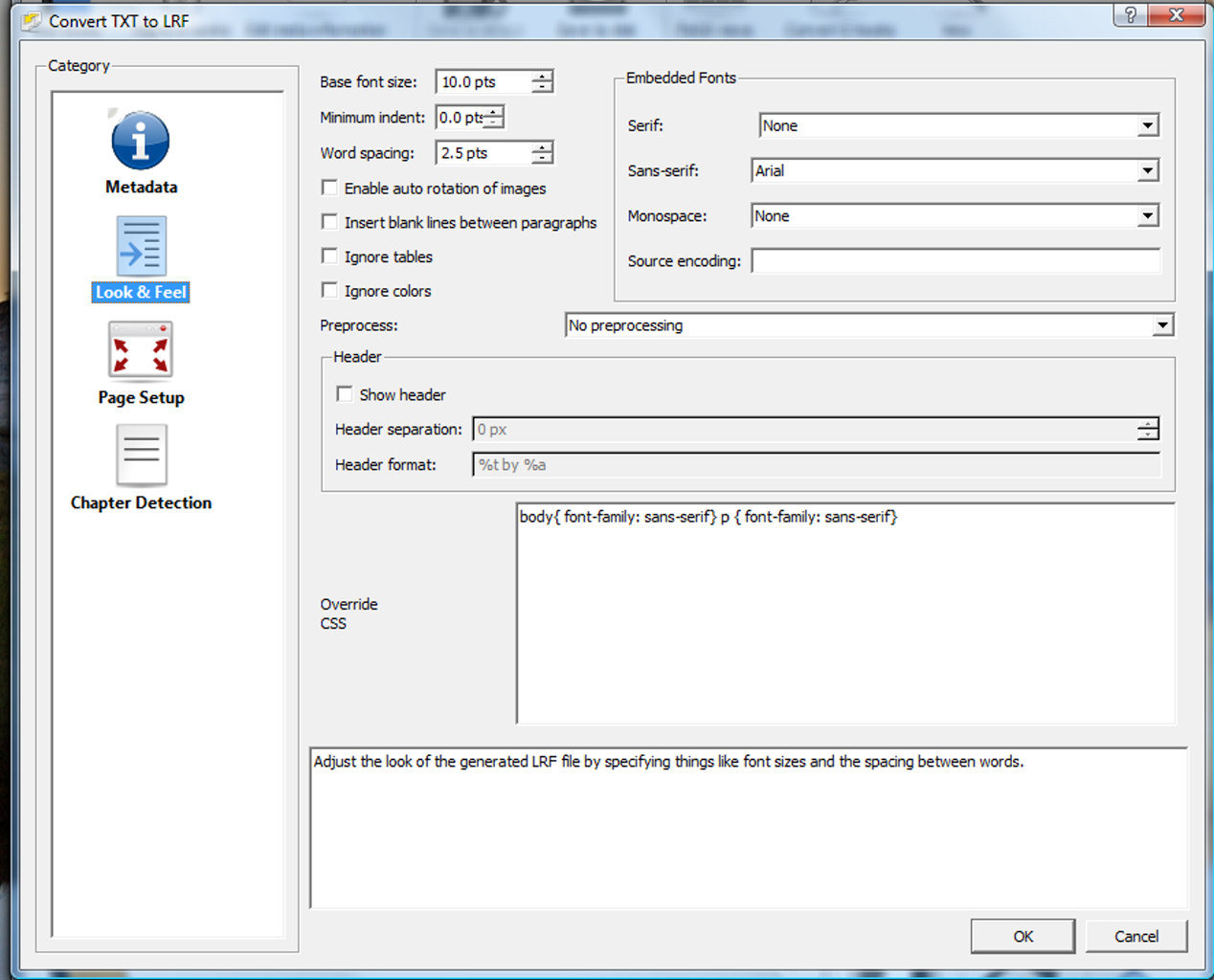Viewport: 1214px width, 980px height.
Task: Select the Look & Feel category icon
Action: 142,246
